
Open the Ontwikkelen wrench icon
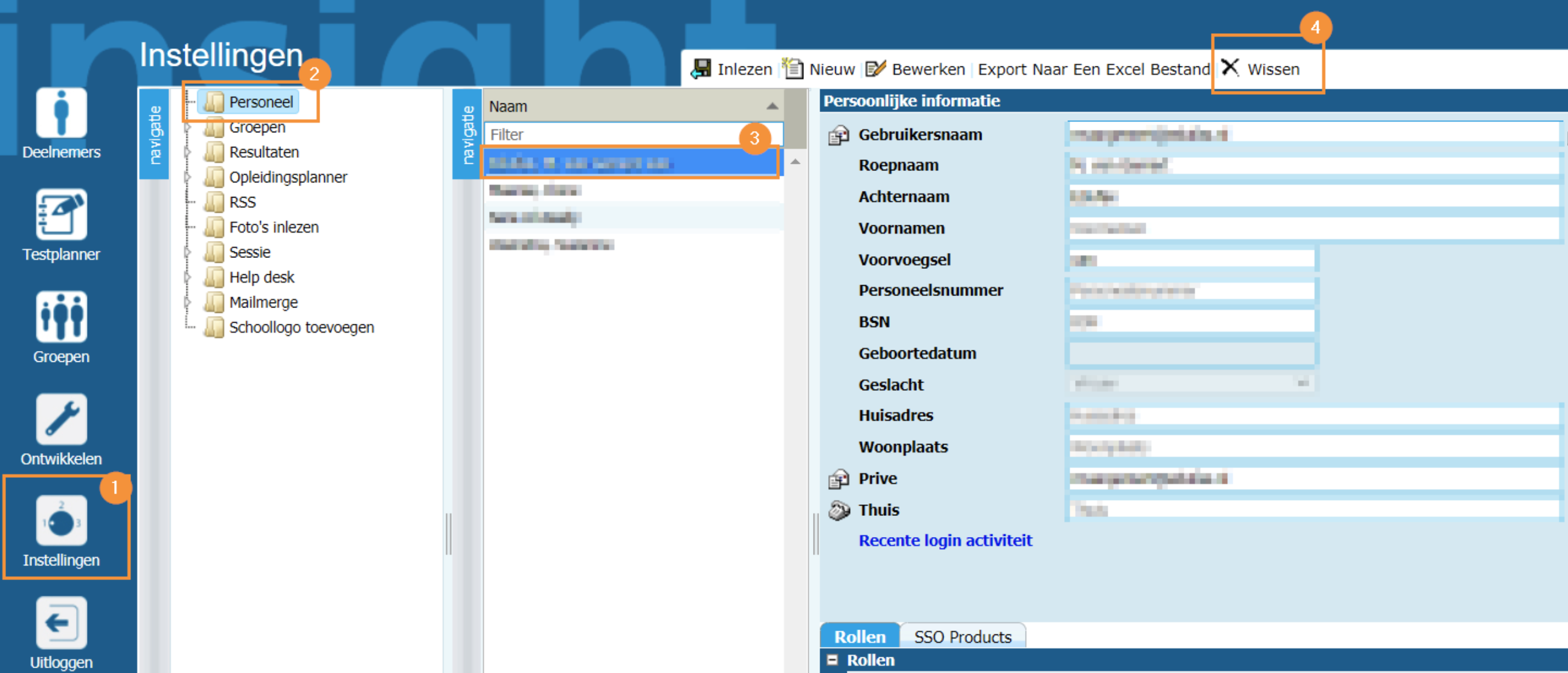pos(61,419)
